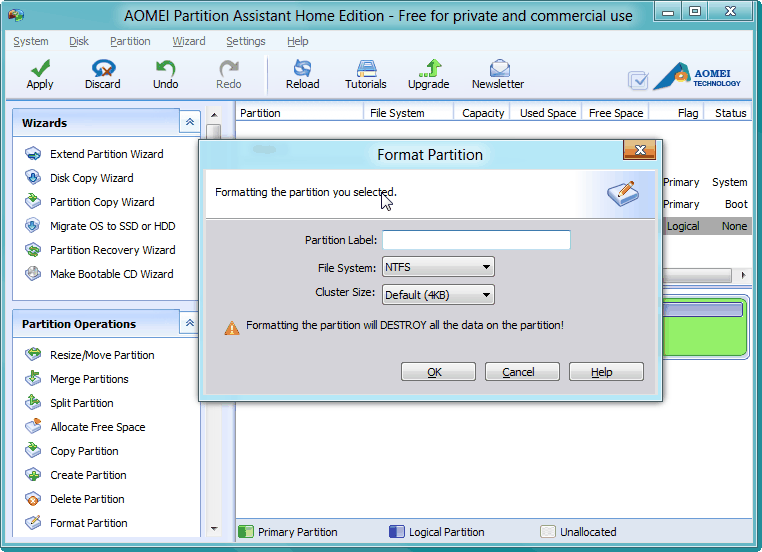Open the Settings menu
The width and height of the screenshot is (762, 552).
[x=246, y=41]
